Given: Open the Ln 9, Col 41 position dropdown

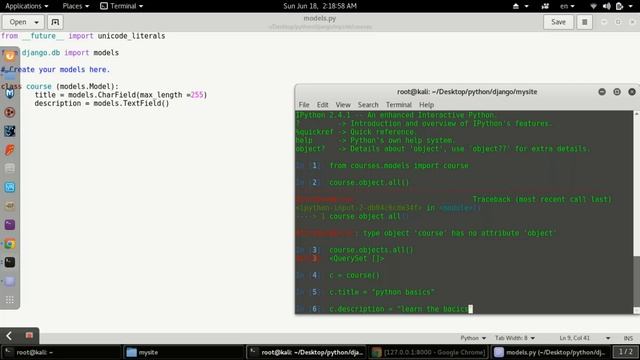Looking at the screenshot, I should click(584, 338).
